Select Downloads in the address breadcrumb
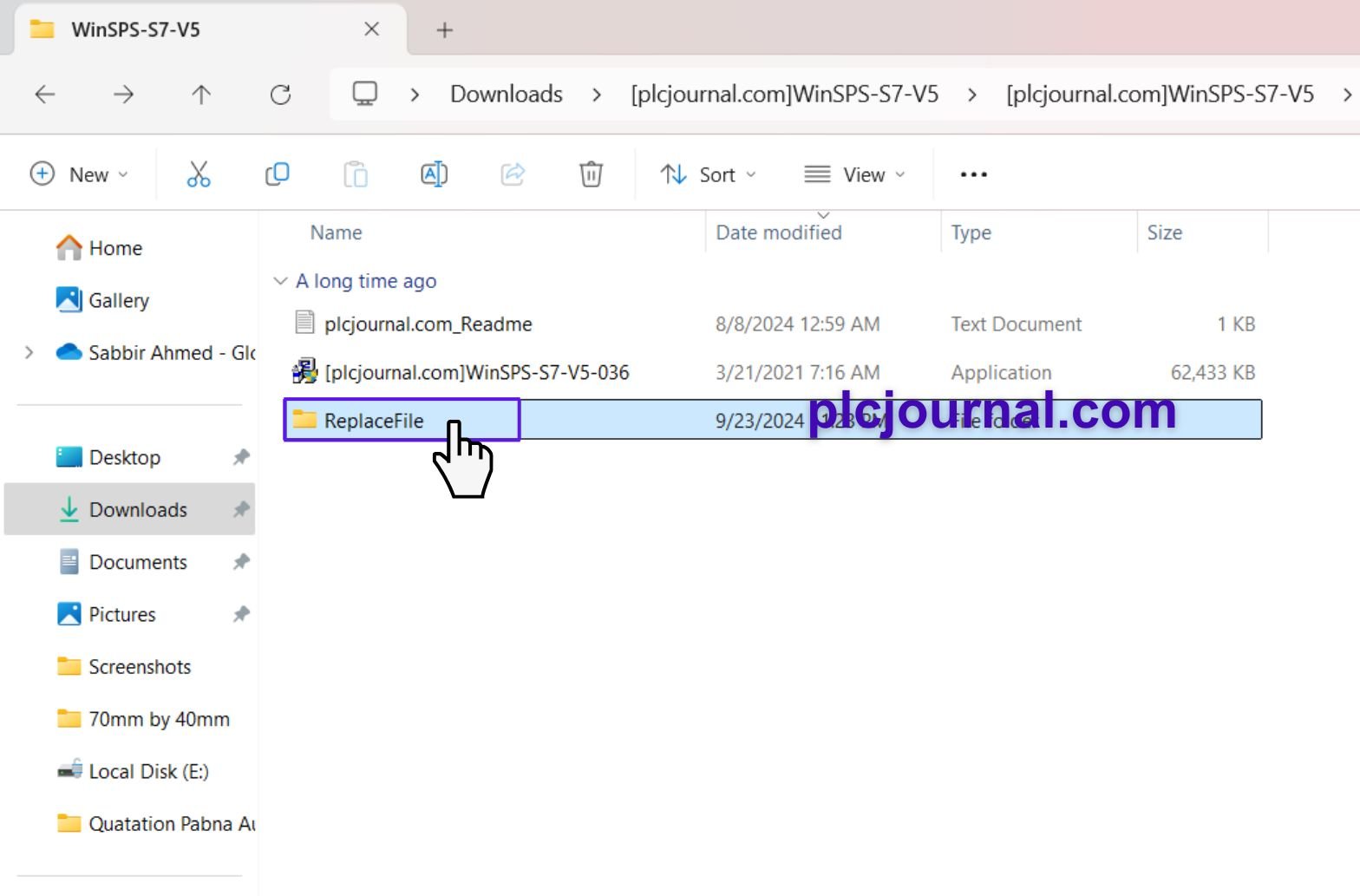1360x896 pixels. point(507,94)
